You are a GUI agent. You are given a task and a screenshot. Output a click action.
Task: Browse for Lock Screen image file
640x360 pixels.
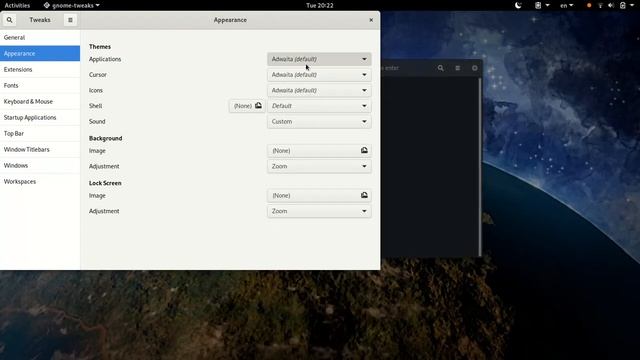(x=364, y=196)
